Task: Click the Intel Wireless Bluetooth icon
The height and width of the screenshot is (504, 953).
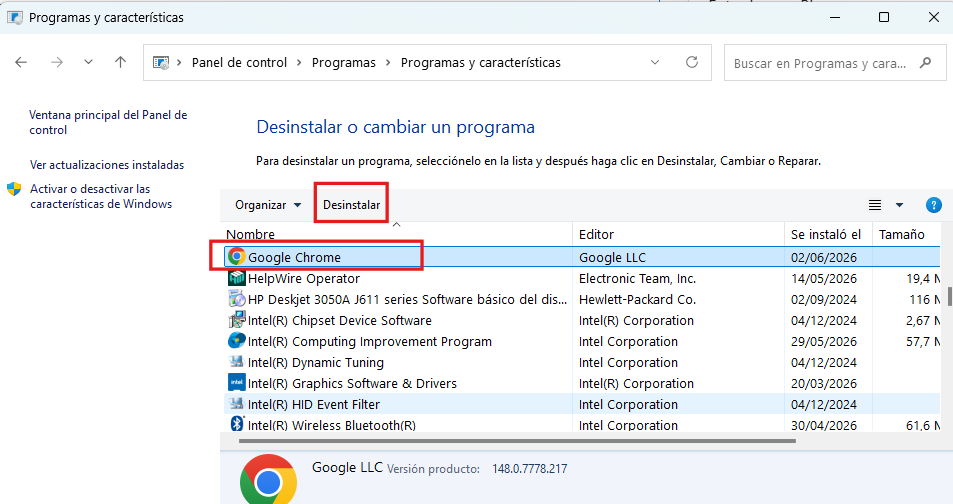Action: [x=236, y=424]
